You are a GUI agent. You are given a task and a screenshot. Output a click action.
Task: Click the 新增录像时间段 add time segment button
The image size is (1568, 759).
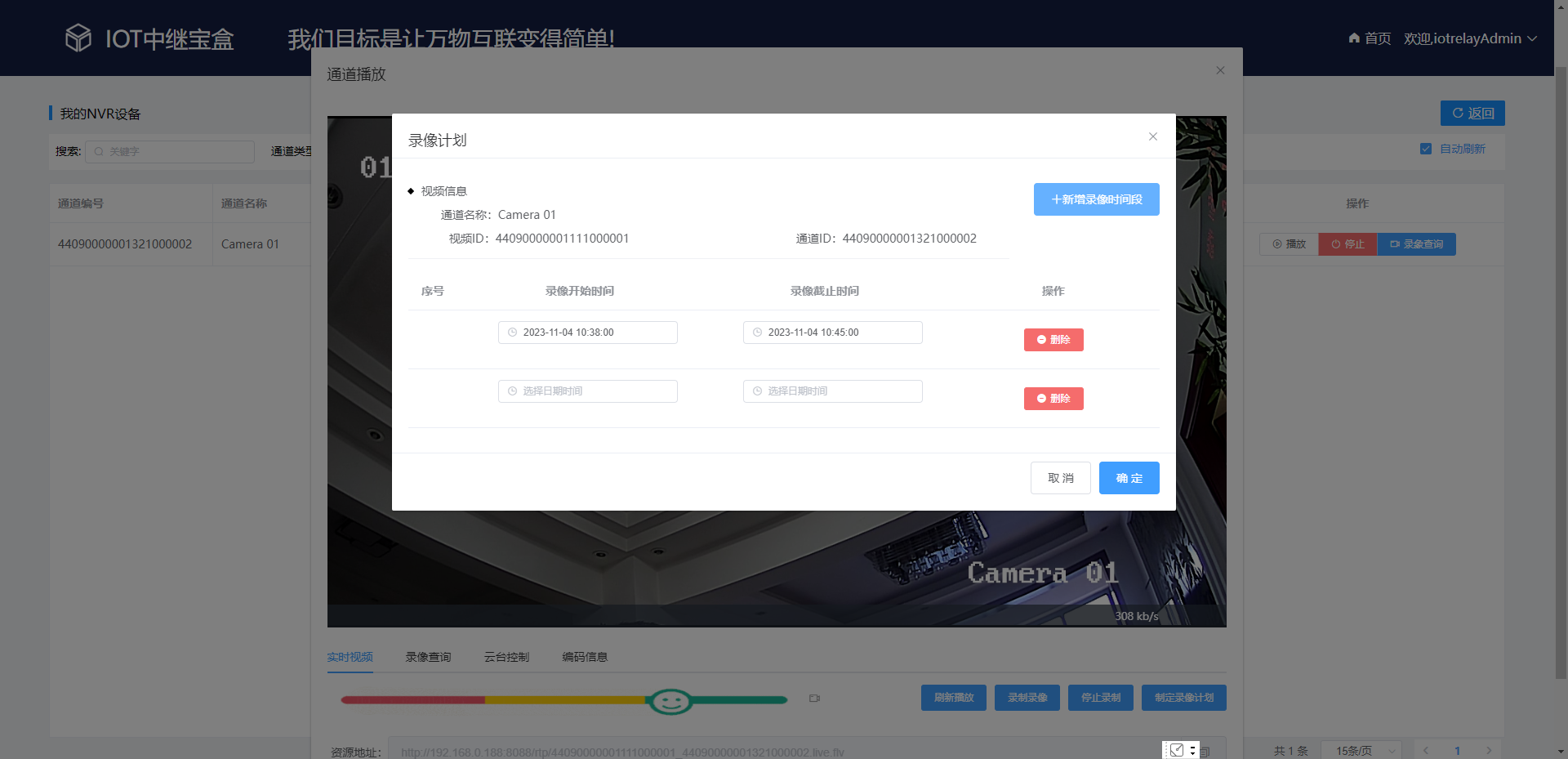point(1096,199)
